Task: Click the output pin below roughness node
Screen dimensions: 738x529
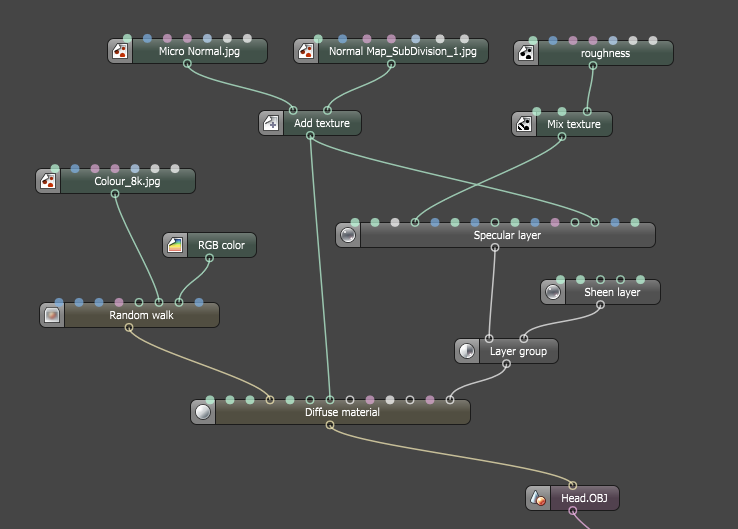Action: (593, 66)
